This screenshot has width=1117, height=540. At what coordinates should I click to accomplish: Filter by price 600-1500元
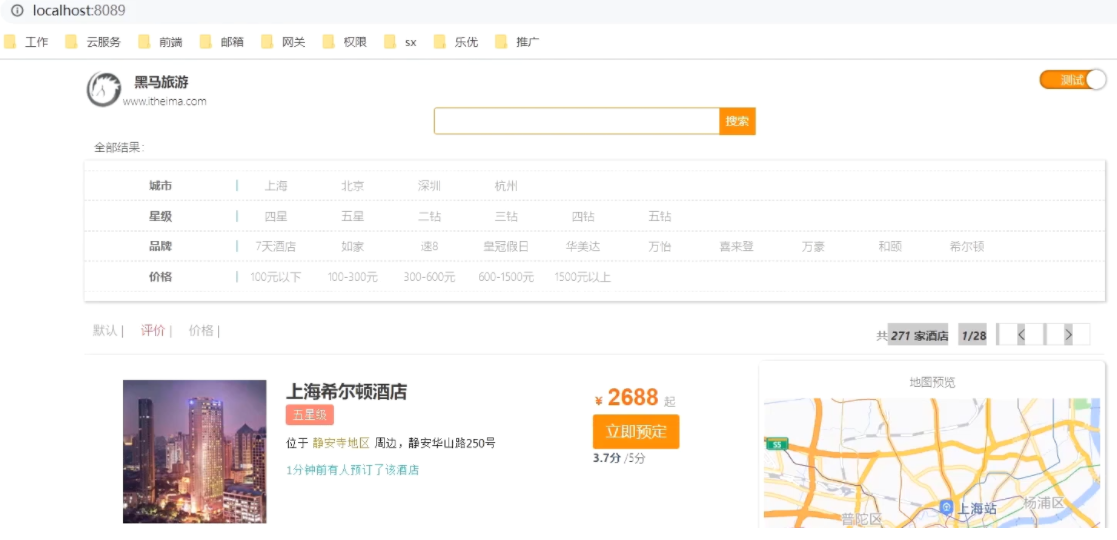pos(506,277)
